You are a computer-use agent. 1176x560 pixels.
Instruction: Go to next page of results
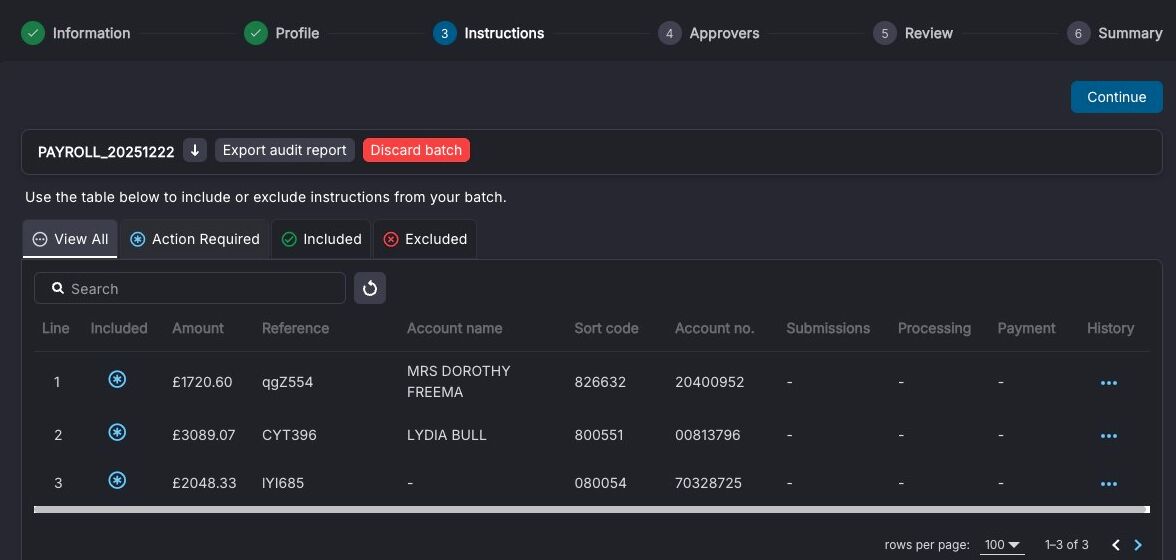1138,545
